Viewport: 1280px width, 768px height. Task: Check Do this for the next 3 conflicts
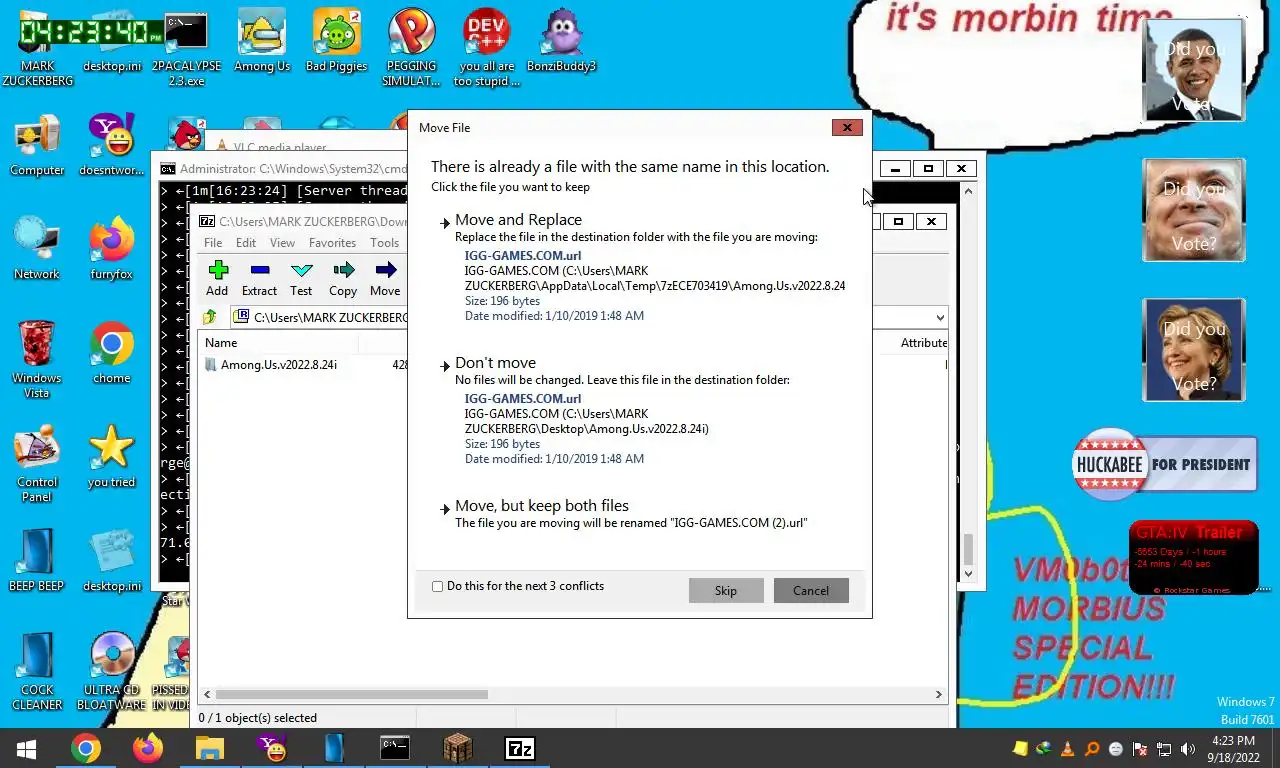click(x=437, y=587)
